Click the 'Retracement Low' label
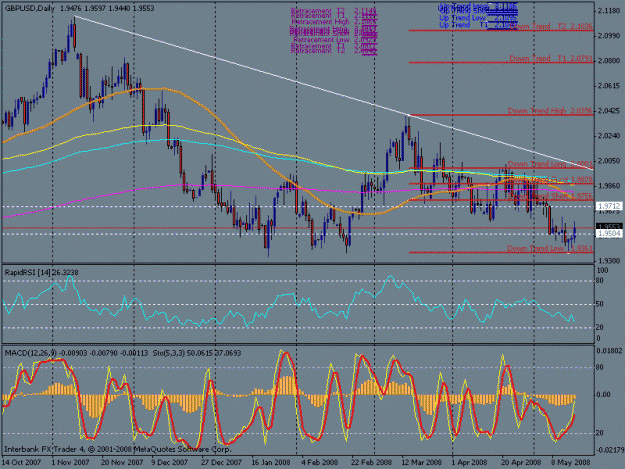 point(321,40)
